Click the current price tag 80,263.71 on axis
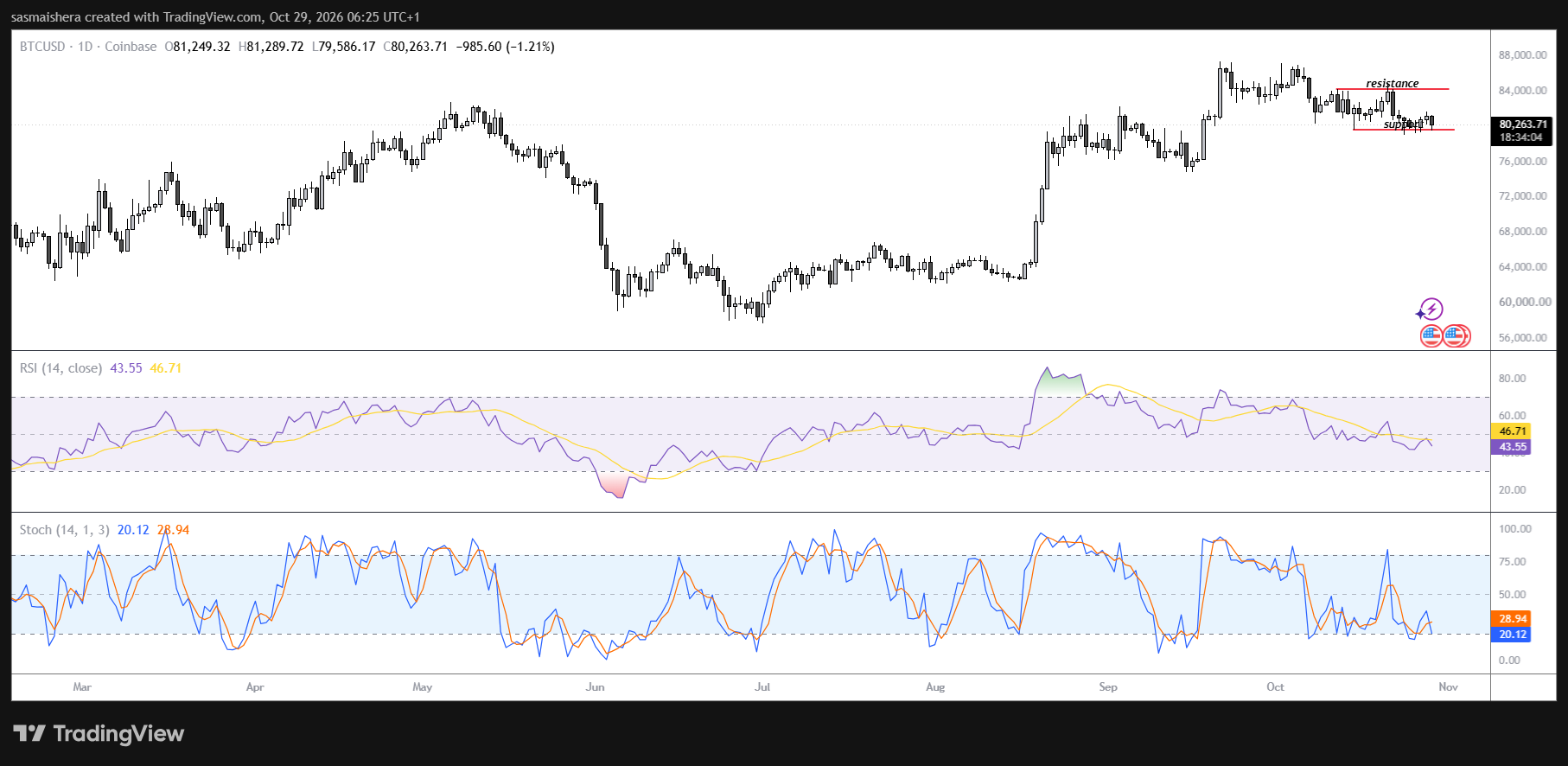Image resolution: width=1568 pixels, height=766 pixels. pyautogui.click(x=1523, y=124)
